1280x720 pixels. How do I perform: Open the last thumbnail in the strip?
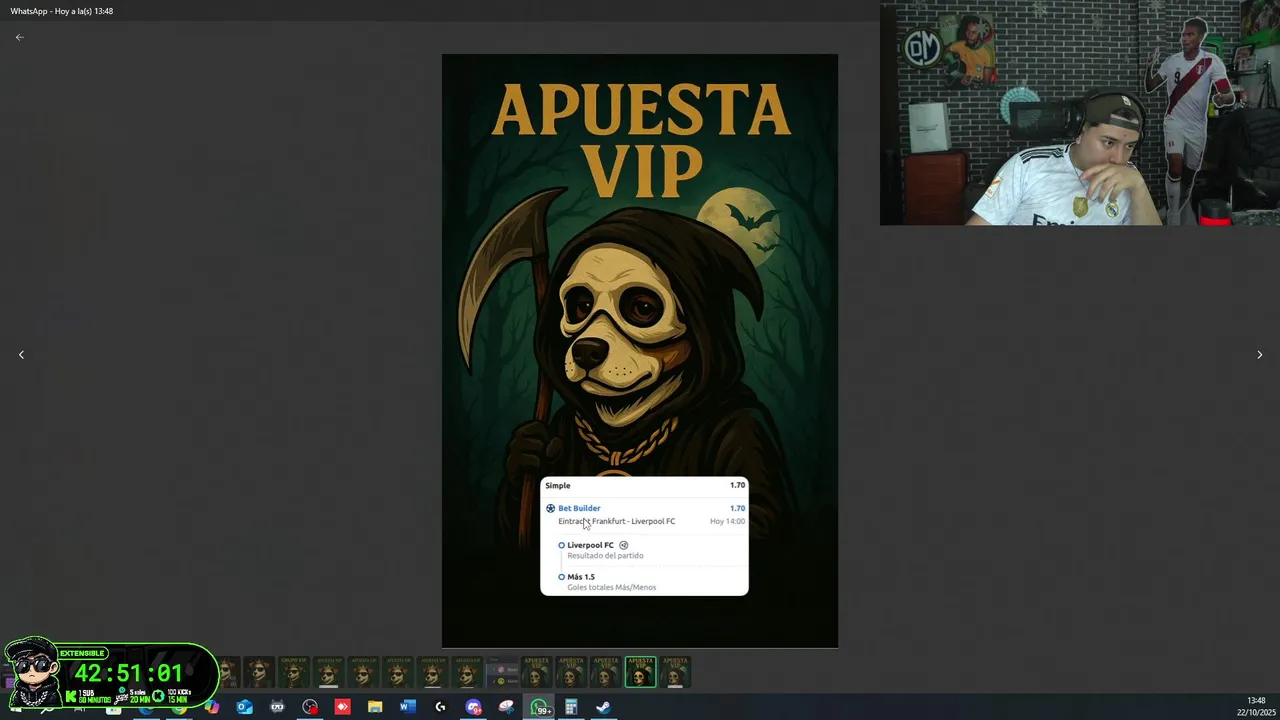coord(675,672)
